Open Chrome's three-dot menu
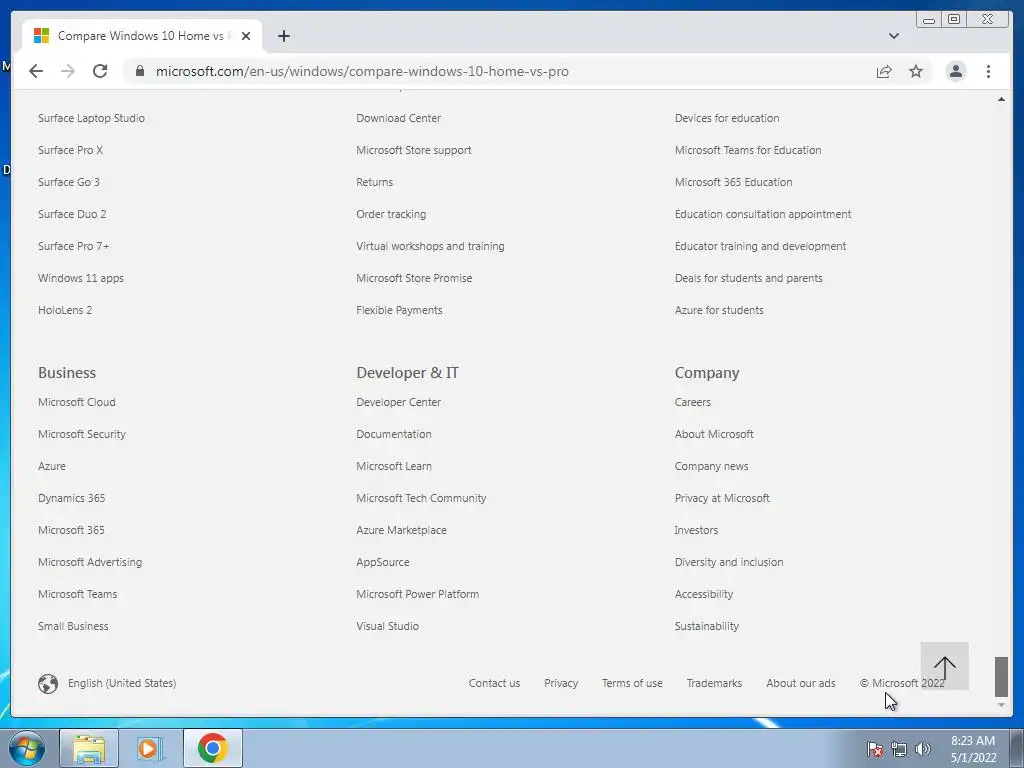Image resolution: width=1024 pixels, height=768 pixels. coord(988,71)
